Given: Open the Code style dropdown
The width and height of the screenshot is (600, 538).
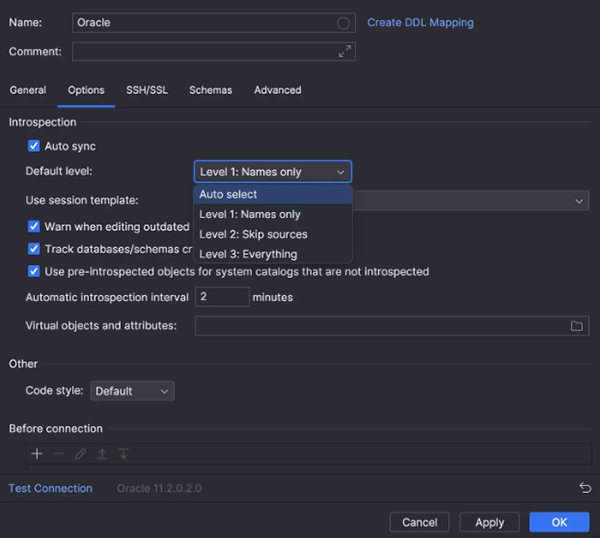Looking at the screenshot, I should [132, 391].
